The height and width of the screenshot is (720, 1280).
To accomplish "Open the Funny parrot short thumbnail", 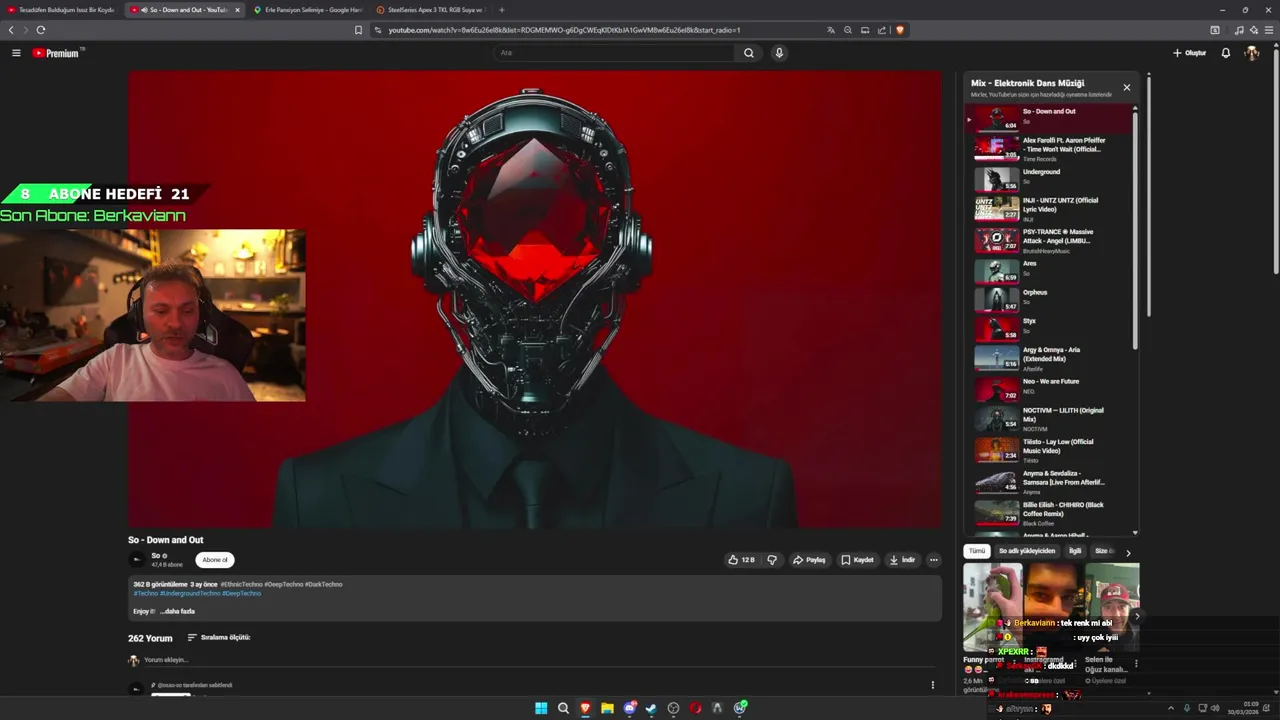I will coord(992,607).
